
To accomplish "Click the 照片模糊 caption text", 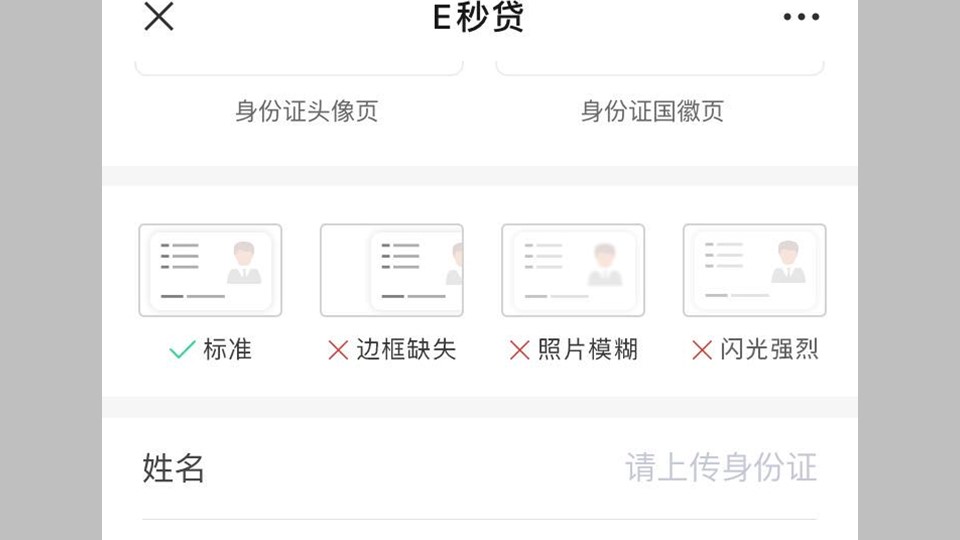I will point(588,350).
